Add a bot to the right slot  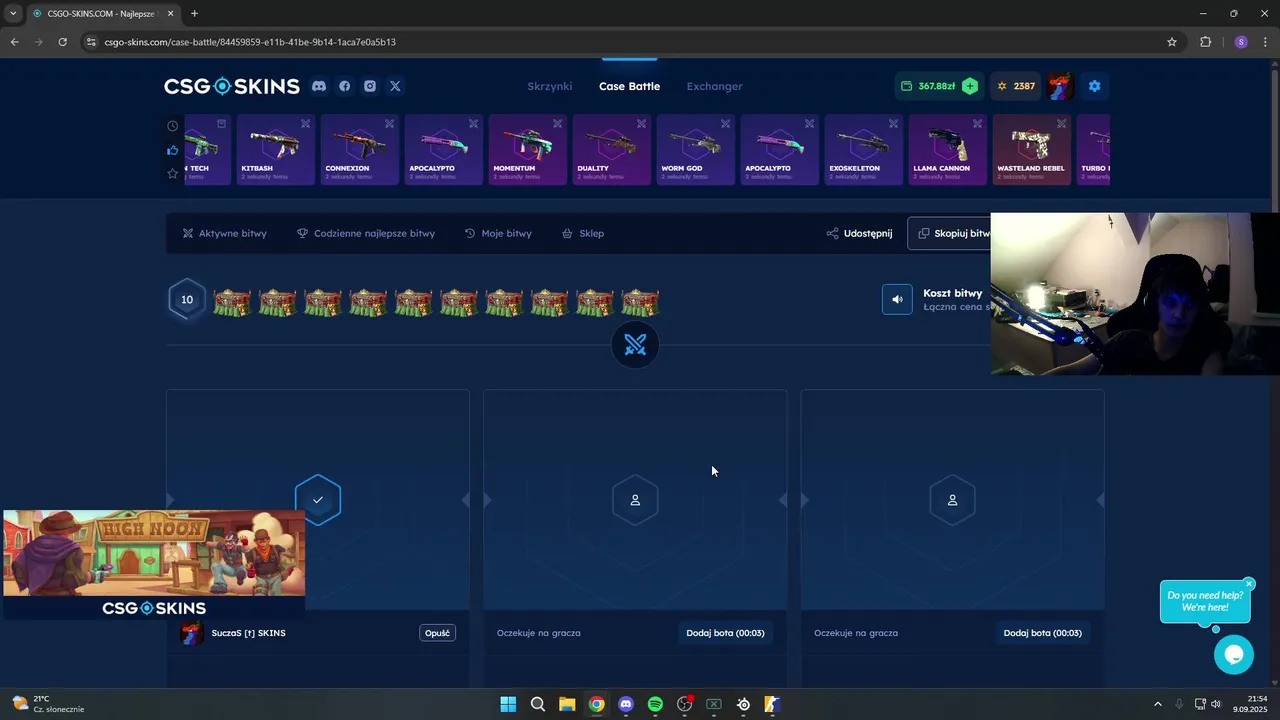[x=1042, y=633]
